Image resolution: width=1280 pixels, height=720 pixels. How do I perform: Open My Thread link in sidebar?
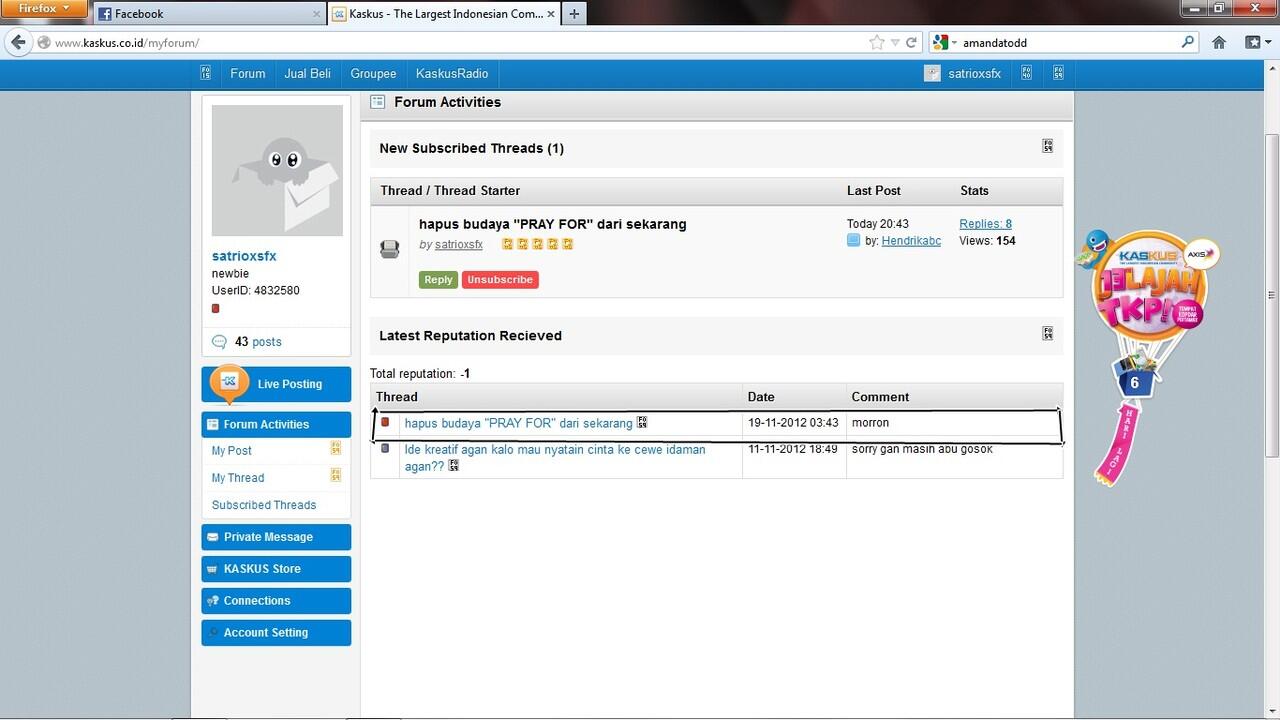(x=238, y=478)
